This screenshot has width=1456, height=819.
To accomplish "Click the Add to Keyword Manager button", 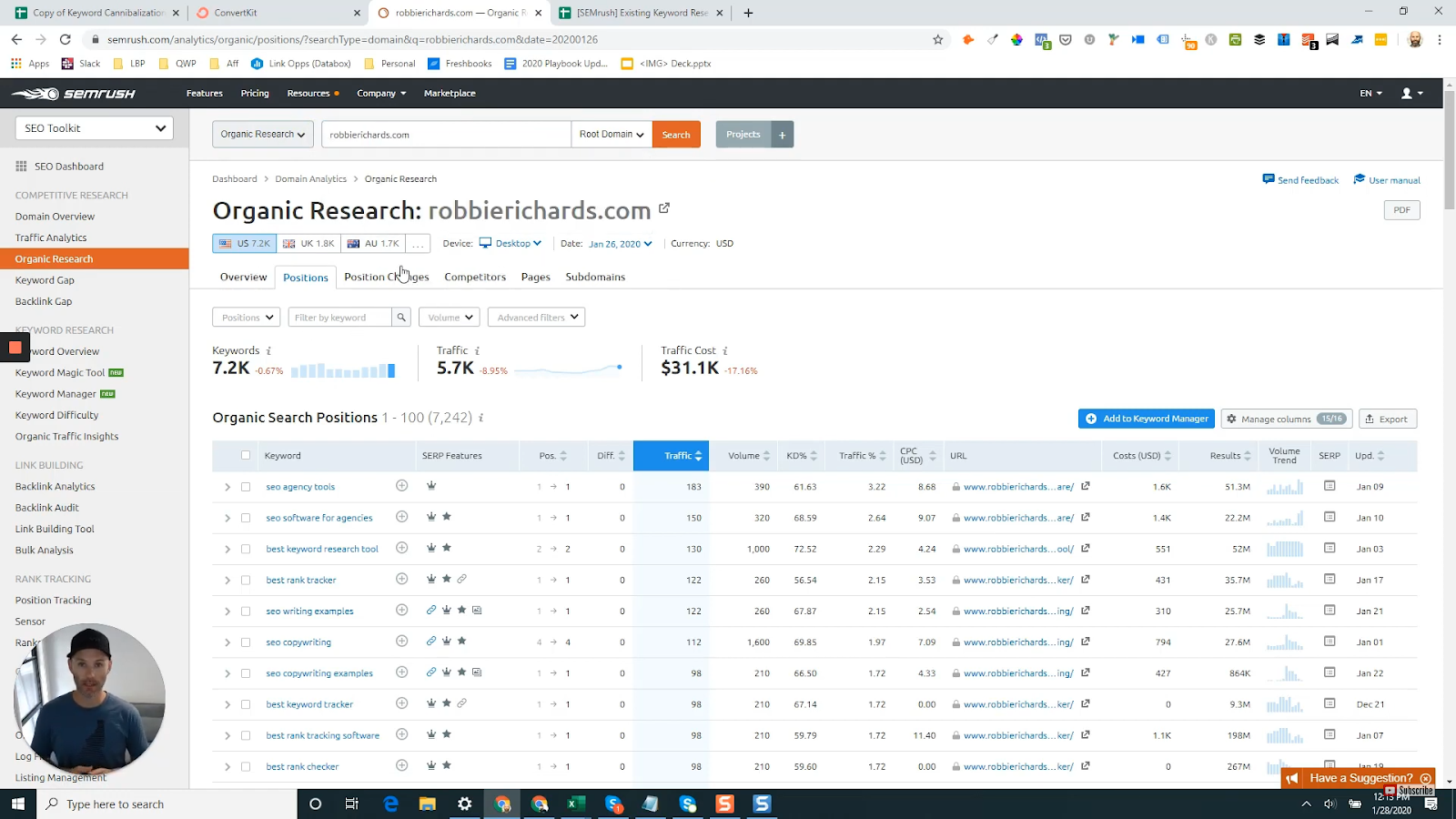I will click(1147, 419).
